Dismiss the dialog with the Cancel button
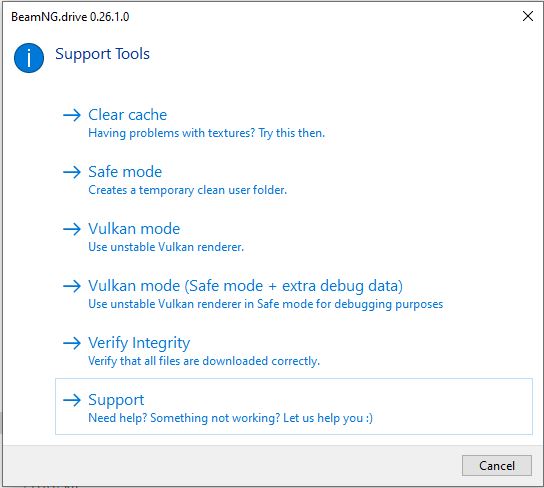The height and width of the screenshot is (488, 544). tap(496, 465)
